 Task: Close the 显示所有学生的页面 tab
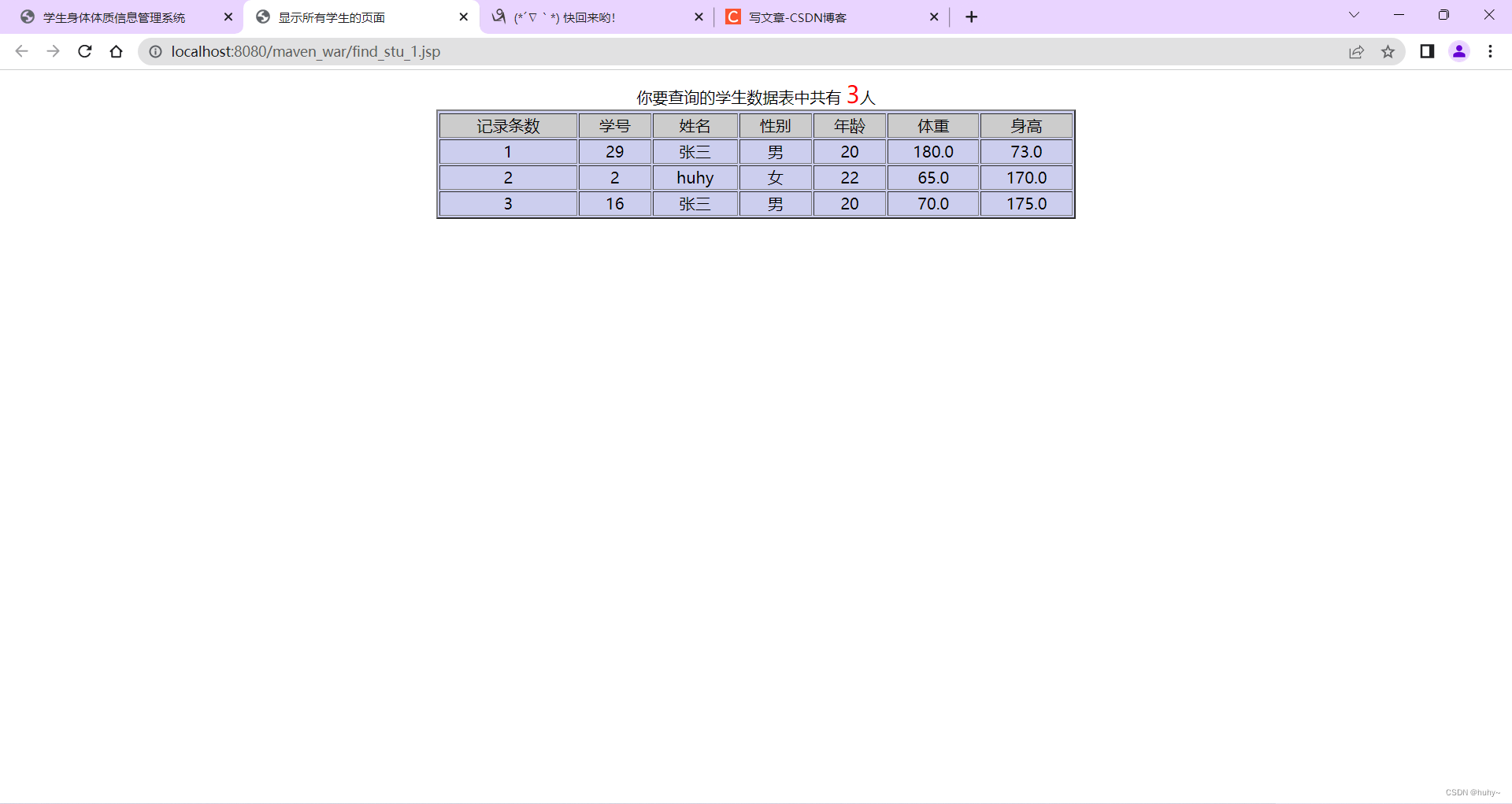tap(463, 17)
